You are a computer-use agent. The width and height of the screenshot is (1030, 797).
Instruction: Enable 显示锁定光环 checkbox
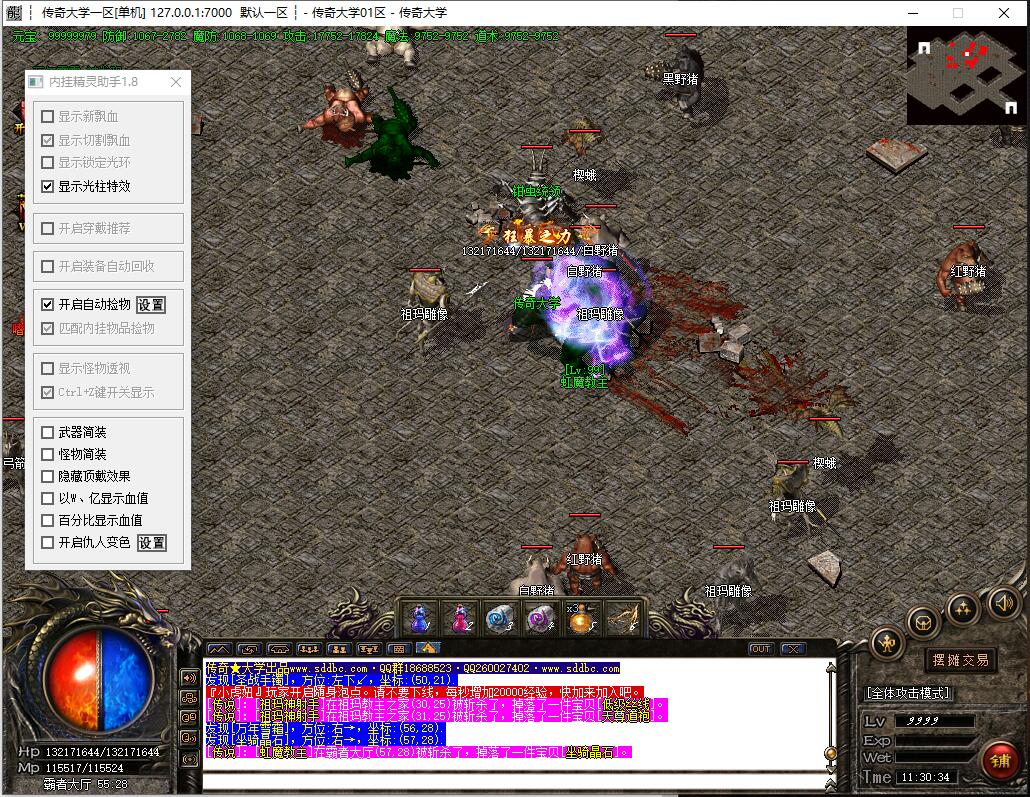click(47, 162)
